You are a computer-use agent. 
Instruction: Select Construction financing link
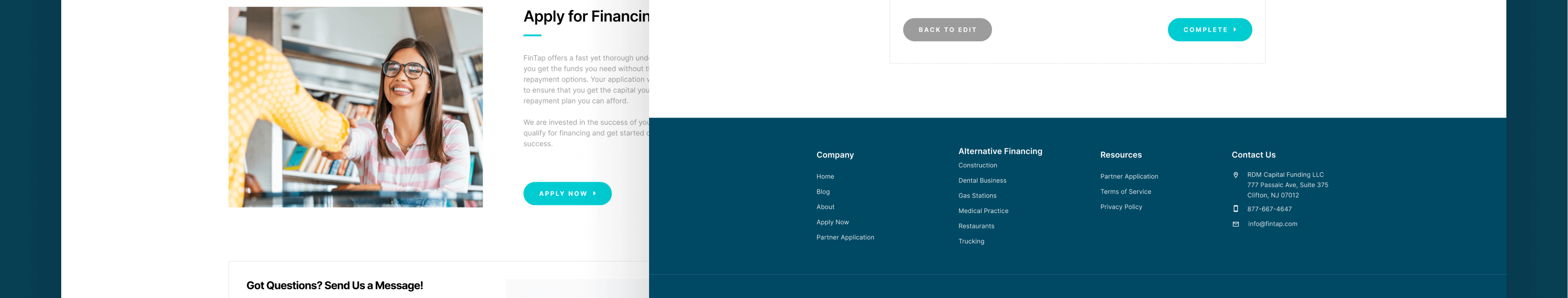click(x=977, y=165)
